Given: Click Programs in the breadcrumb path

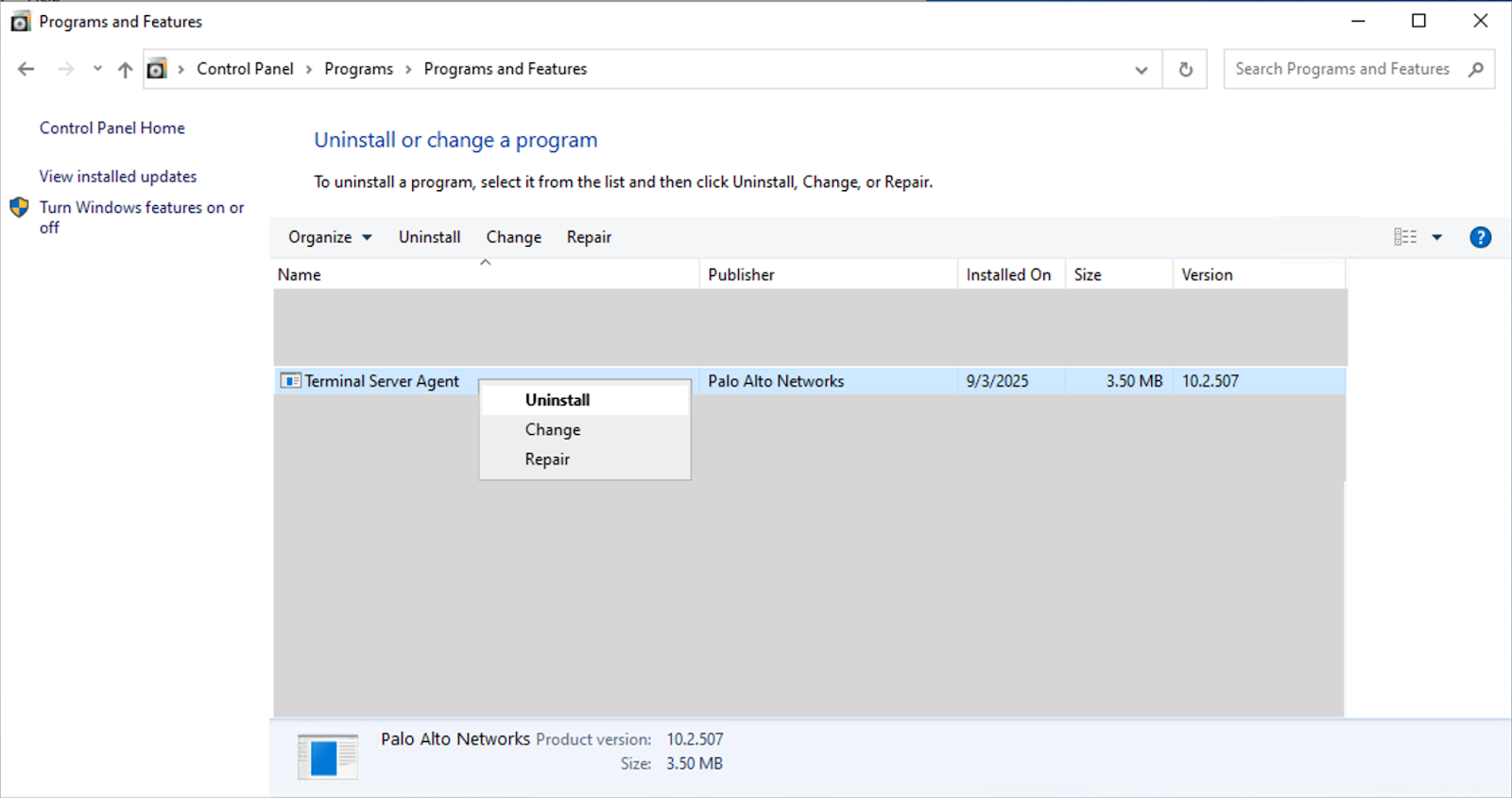Looking at the screenshot, I should pyautogui.click(x=358, y=69).
